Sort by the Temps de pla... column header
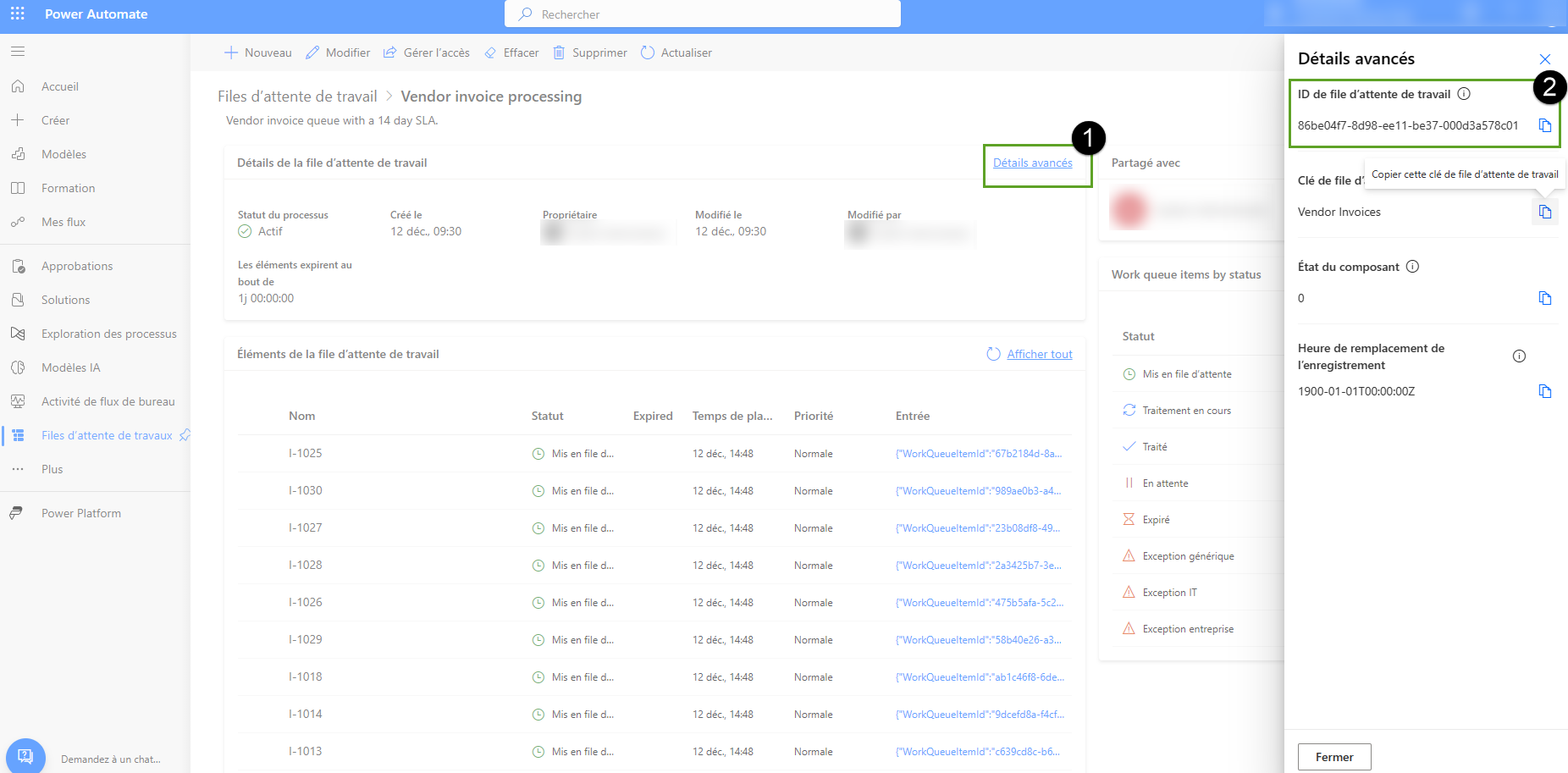Image resolution: width=1568 pixels, height=773 pixels. click(732, 416)
